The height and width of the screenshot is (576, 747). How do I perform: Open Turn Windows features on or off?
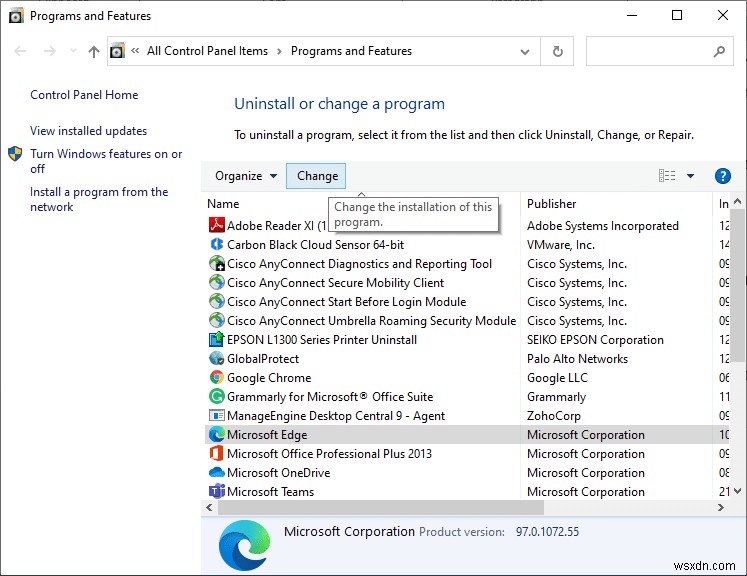[x=106, y=161]
